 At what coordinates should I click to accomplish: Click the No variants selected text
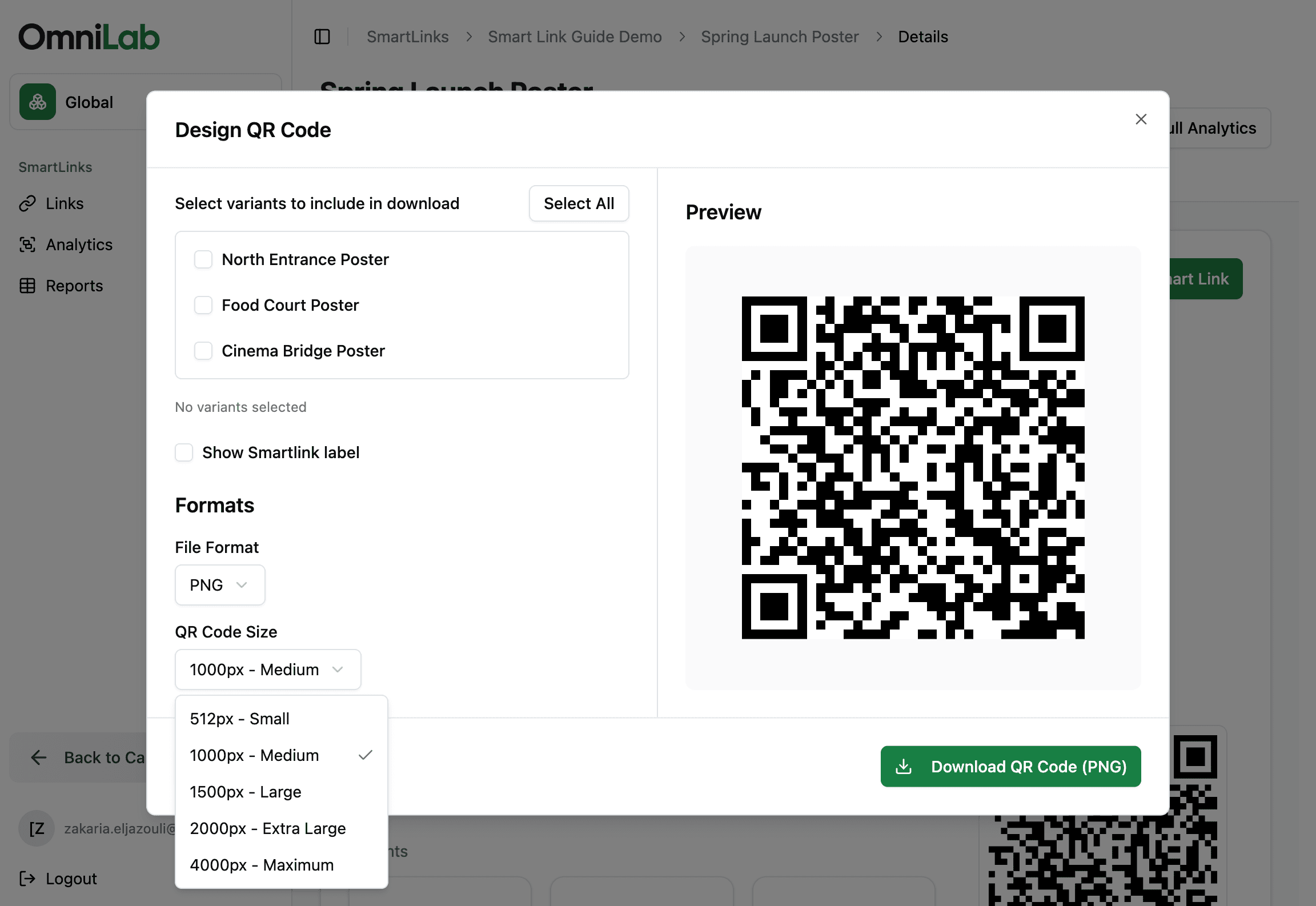[240, 407]
